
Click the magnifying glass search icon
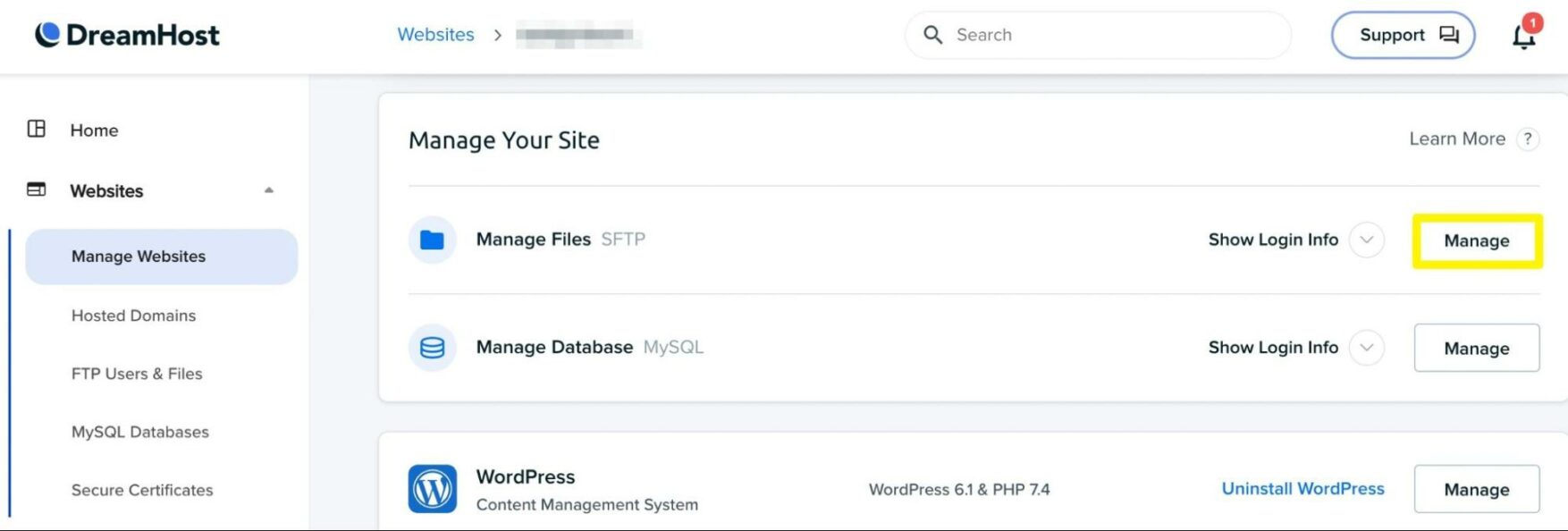tap(932, 35)
